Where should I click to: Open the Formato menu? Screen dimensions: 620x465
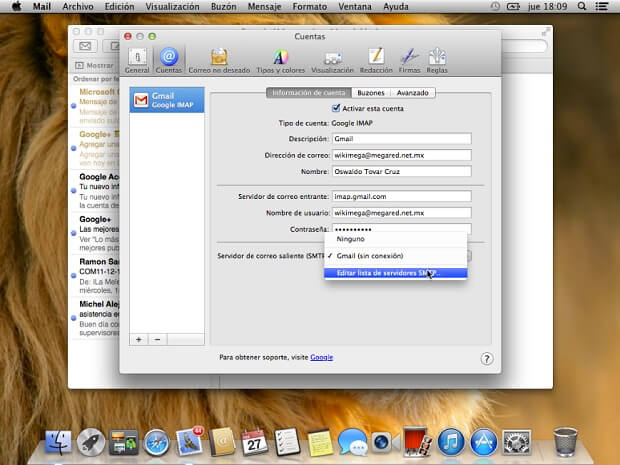pyautogui.click(x=310, y=6)
